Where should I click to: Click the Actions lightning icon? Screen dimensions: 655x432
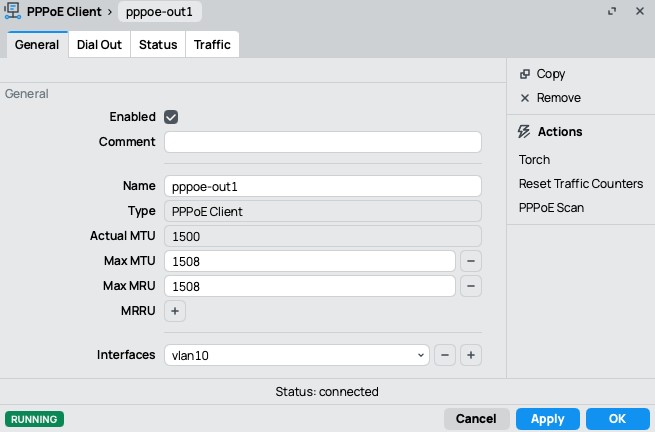525,132
